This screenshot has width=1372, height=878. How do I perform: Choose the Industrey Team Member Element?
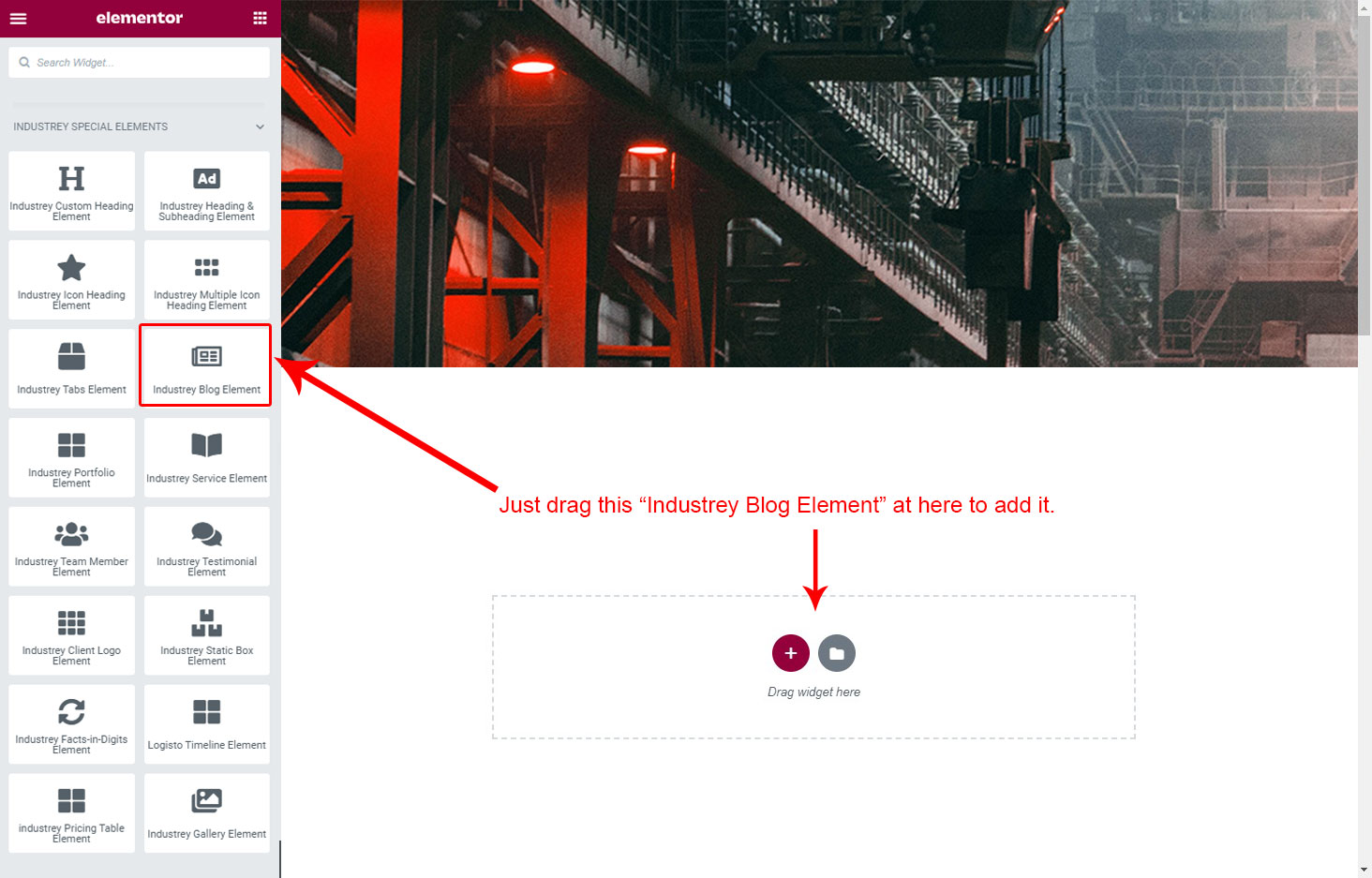(x=71, y=546)
